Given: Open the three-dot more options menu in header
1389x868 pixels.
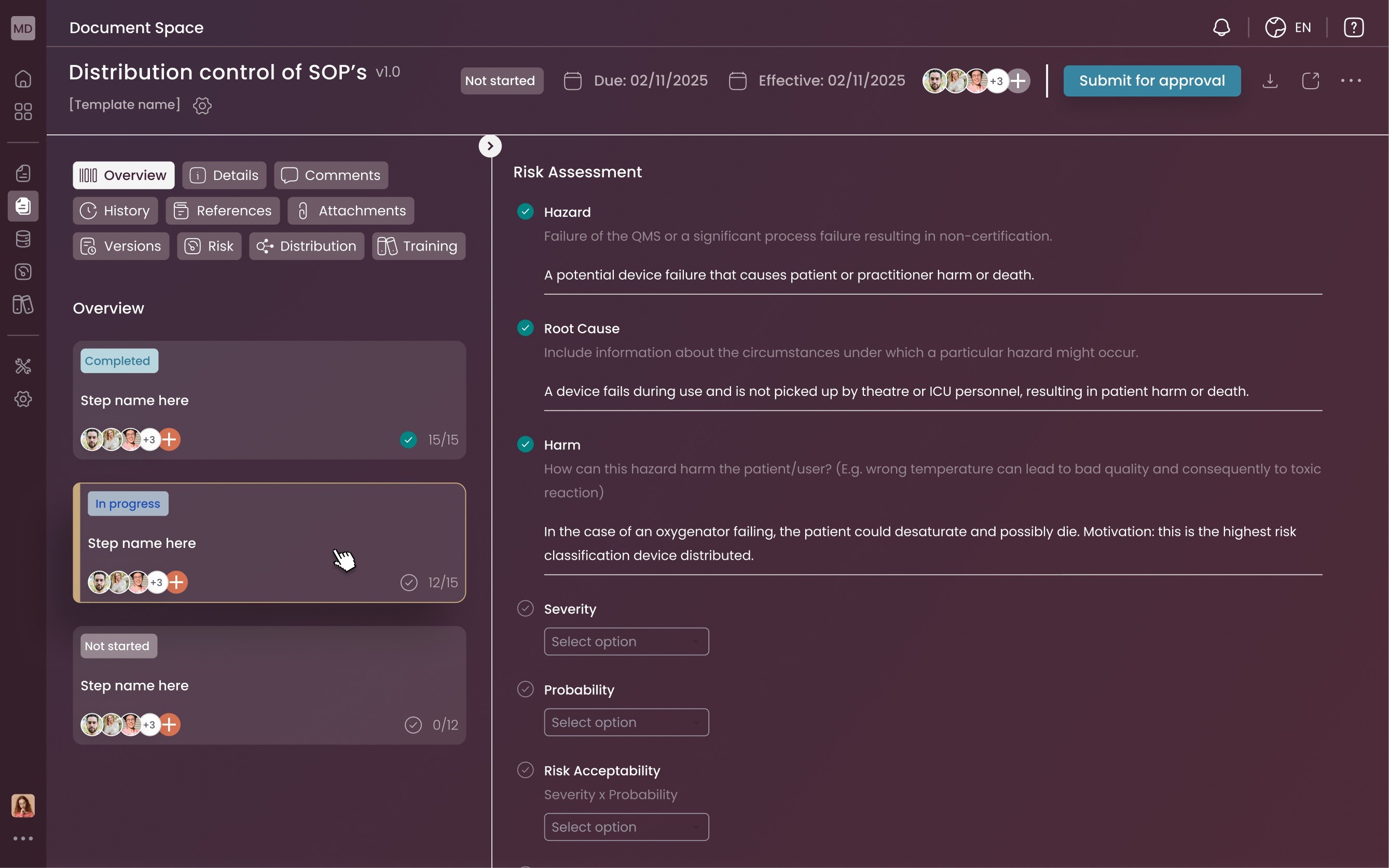Looking at the screenshot, I should point(1351,81).
